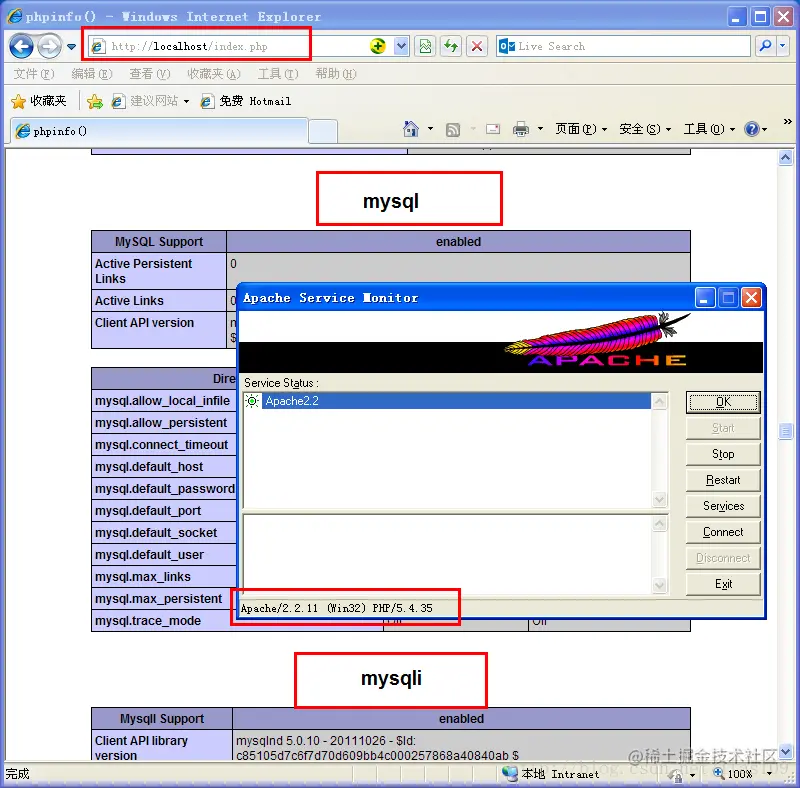
Task: Click the Service Status list scroll-up arrow
Action: pos(660,402)
